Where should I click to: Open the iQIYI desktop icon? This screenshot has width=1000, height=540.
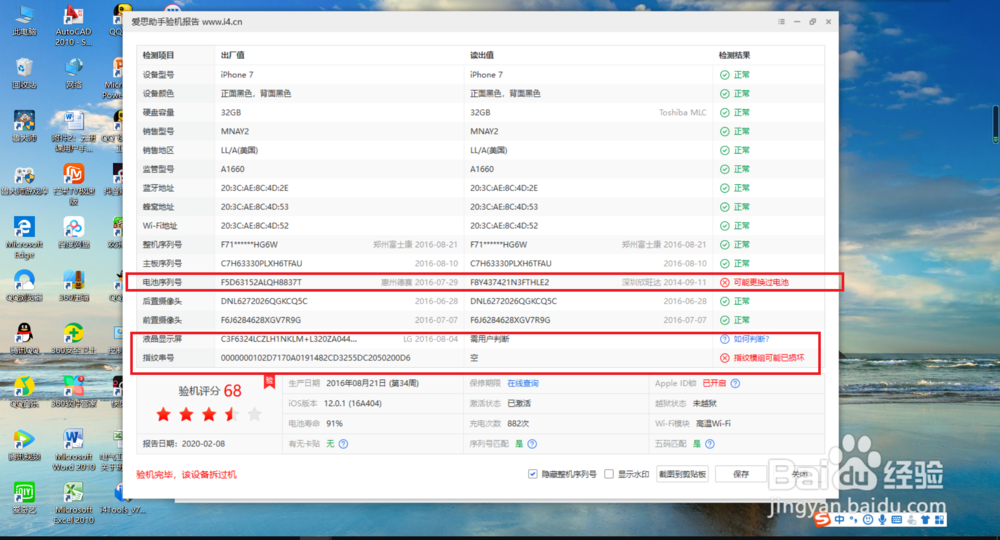coord(24,498)
